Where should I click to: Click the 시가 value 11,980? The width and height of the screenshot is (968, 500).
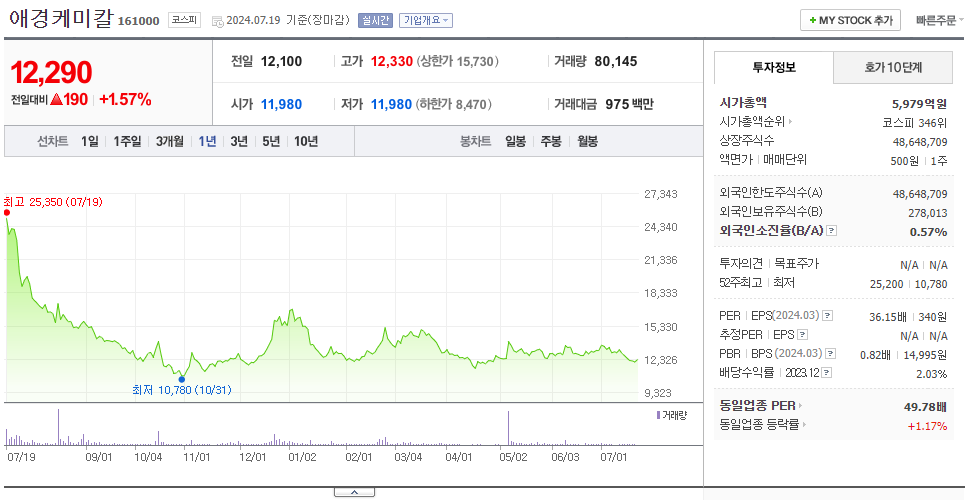282,104
